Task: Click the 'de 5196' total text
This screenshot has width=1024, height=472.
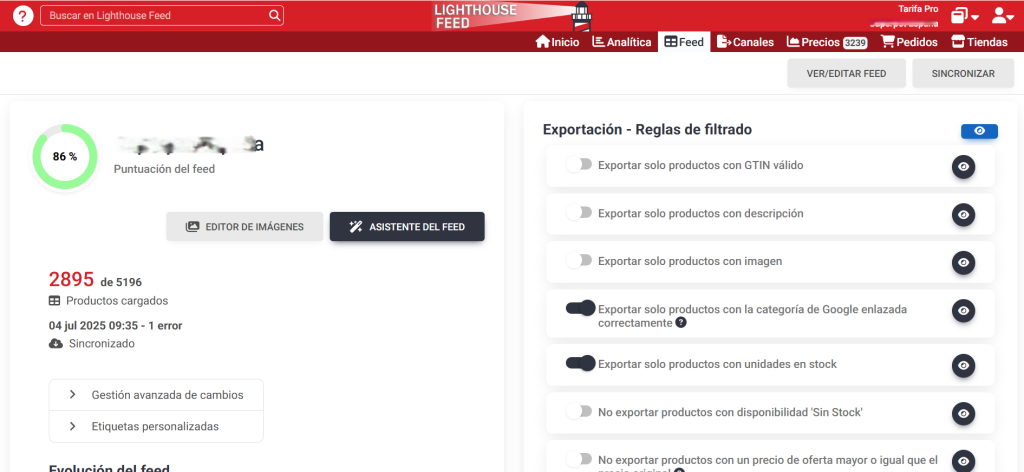Action: tap(121, 283)
